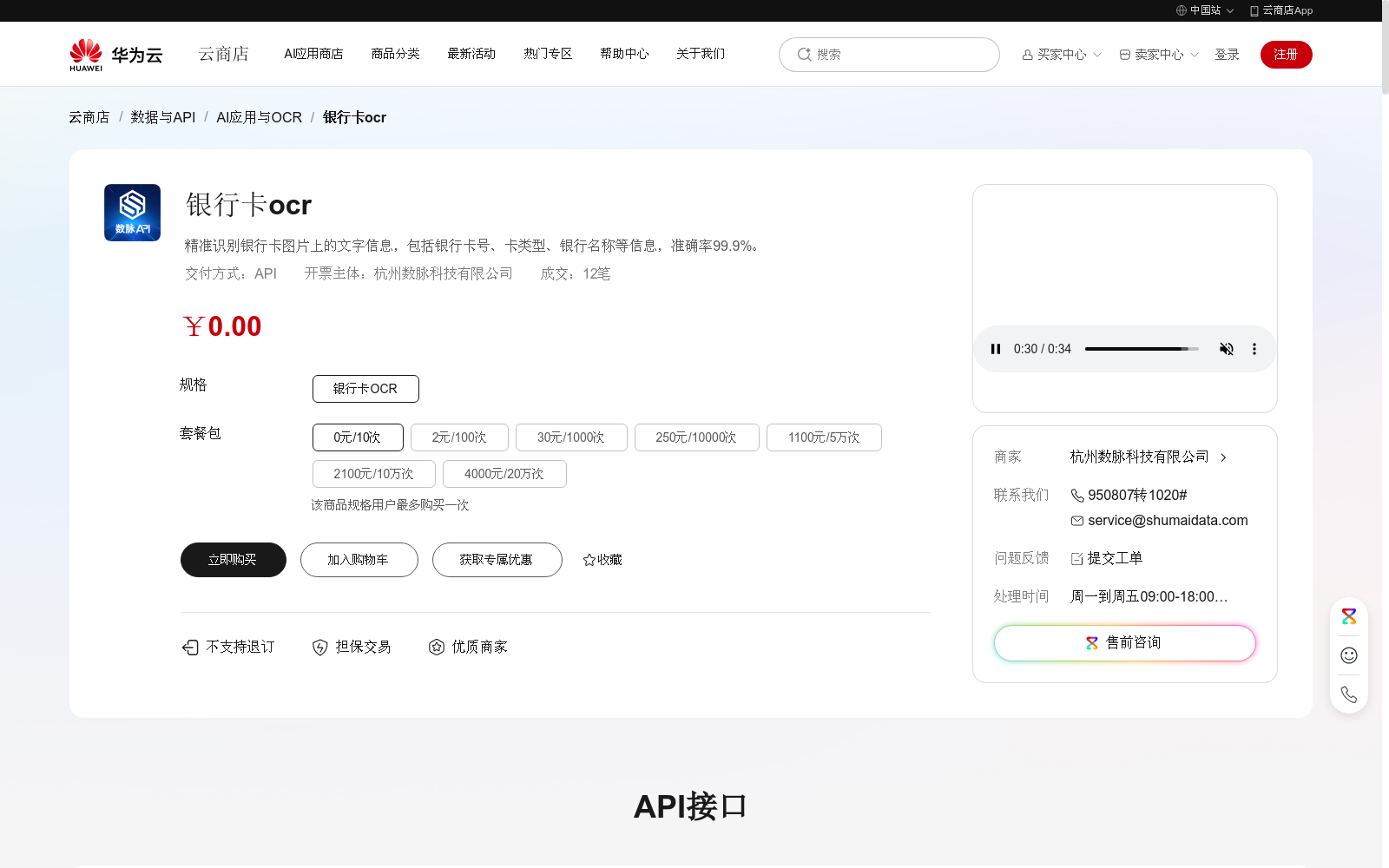
Task: Unmute the audio player speaker icon
Action: point(1227,349)
